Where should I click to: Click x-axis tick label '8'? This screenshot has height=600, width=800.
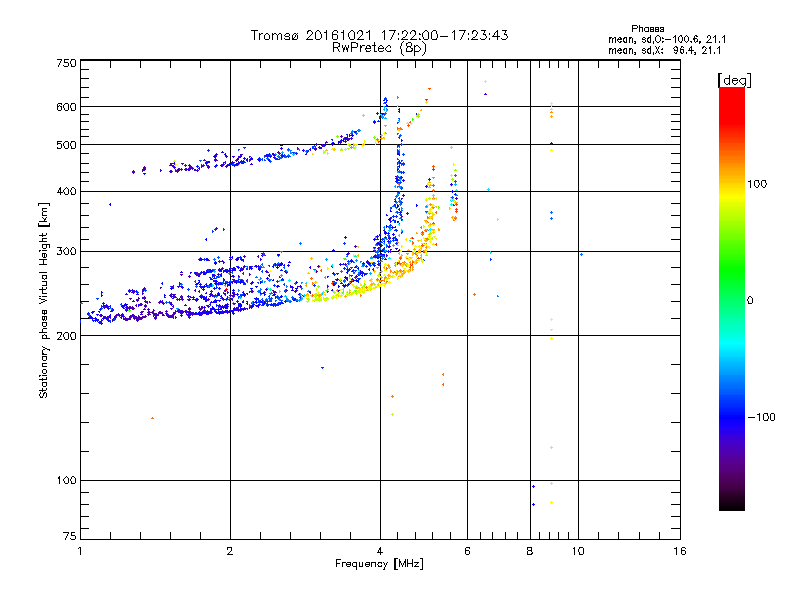[530, 551]
